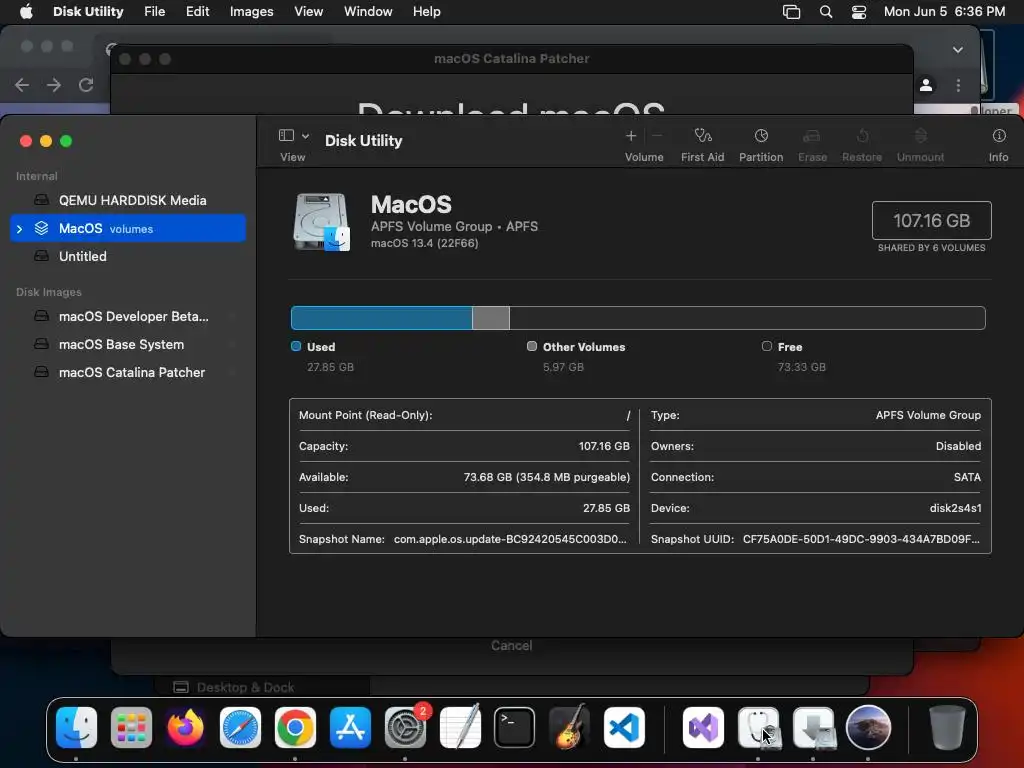
Task: Open Visual Studio Code from Dock
Action: click(624, 727)
